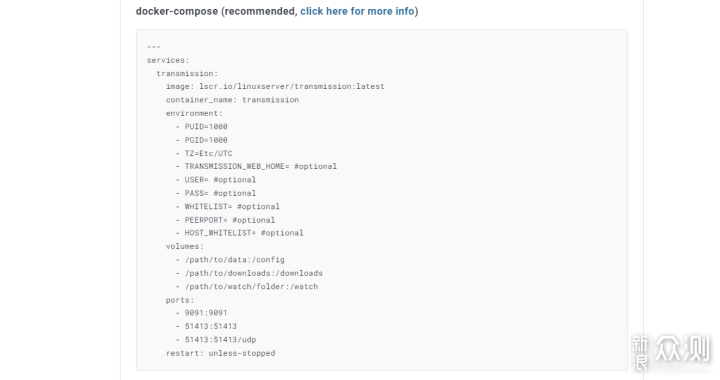
Task: Click the HOST_WHITELIST= #optional line
Action: click(x=240, y=233)
